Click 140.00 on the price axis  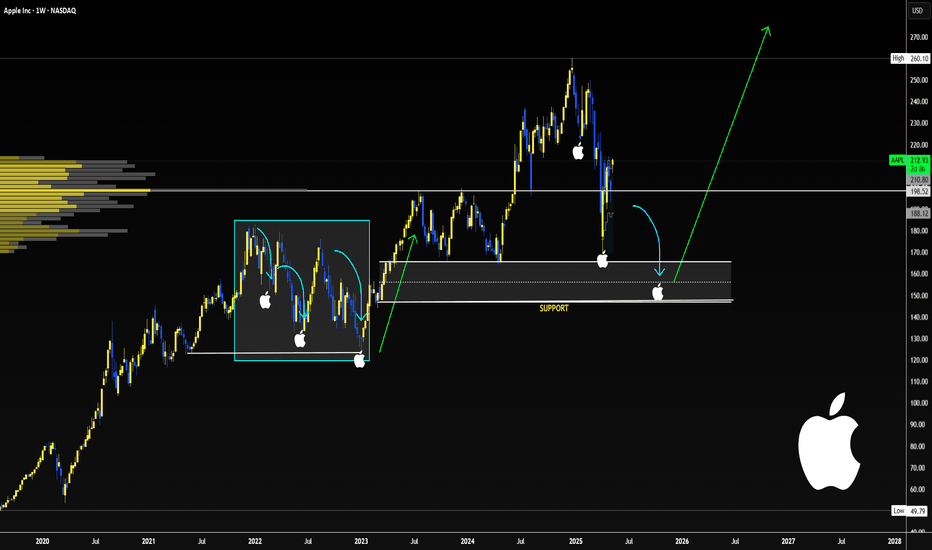click(919, 317)
